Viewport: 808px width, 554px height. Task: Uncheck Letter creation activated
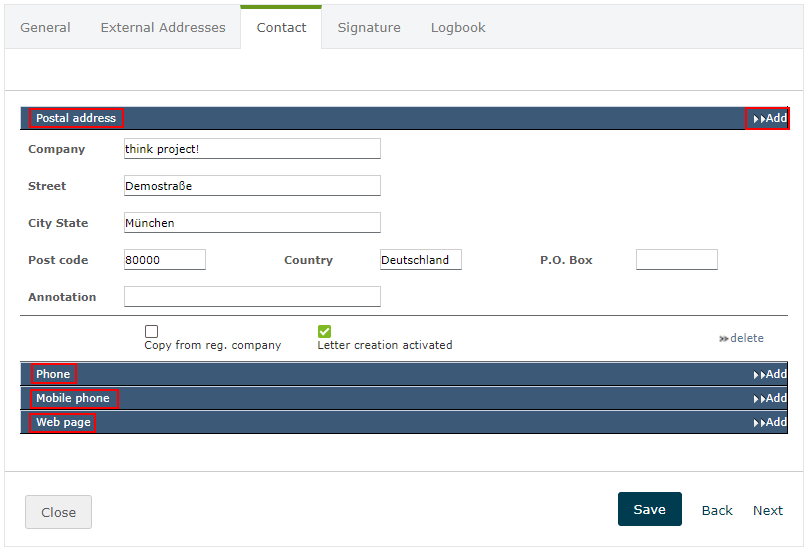point(324,331)
